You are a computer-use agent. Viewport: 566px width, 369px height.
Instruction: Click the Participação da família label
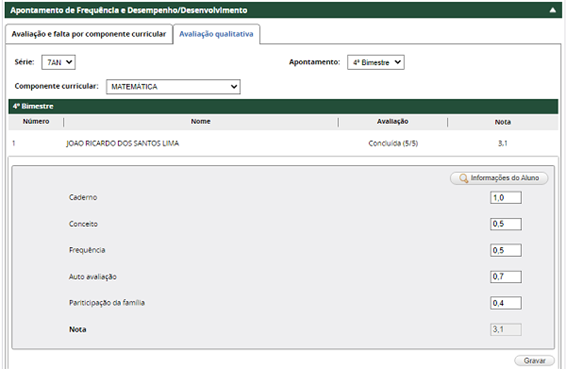[107, 303]
